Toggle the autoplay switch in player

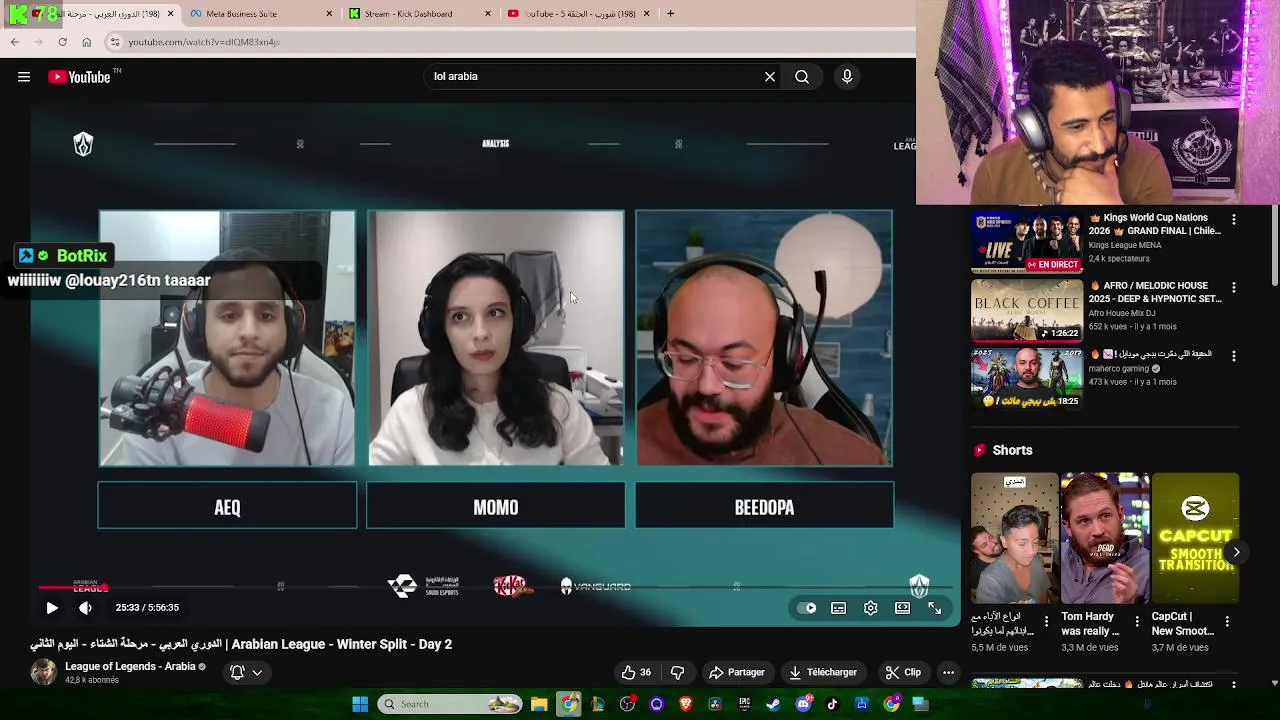(806, 608)
